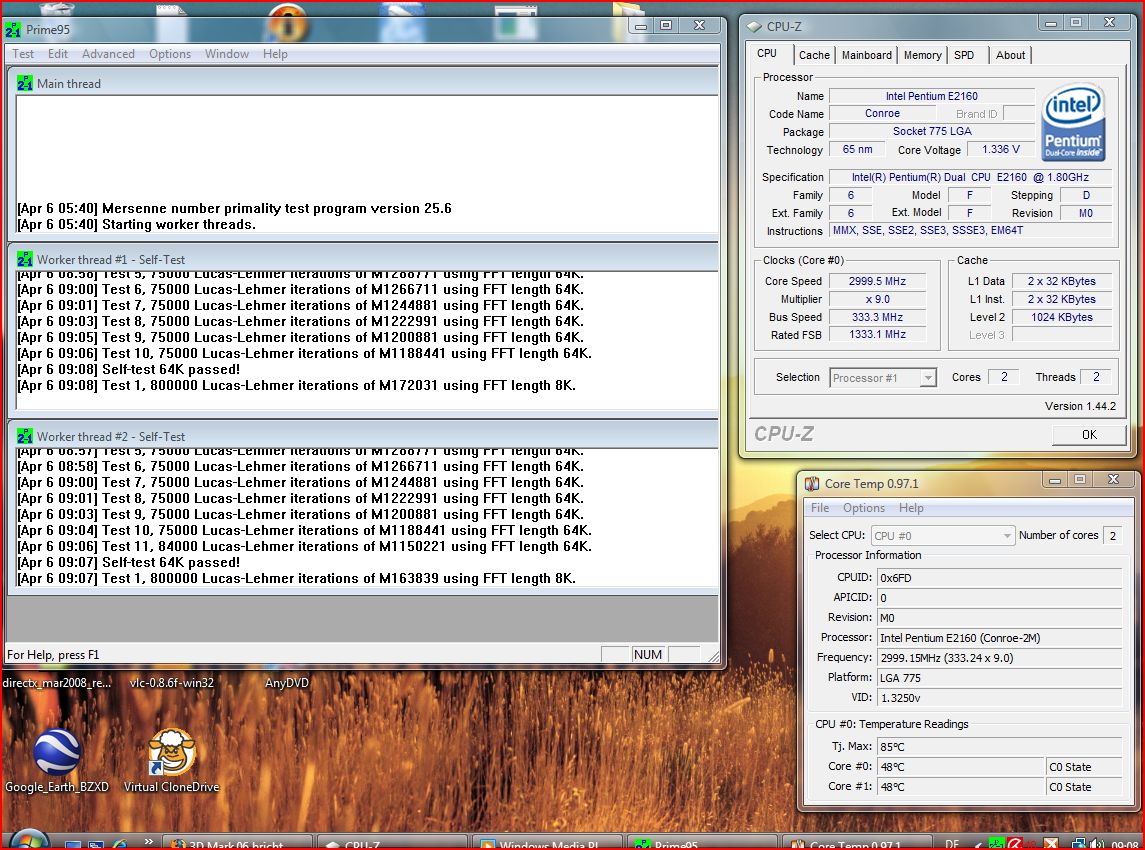Click the Worker thread #2 window icon
The width and height of the screenshot is (1145, 850).
pos(25,436)
